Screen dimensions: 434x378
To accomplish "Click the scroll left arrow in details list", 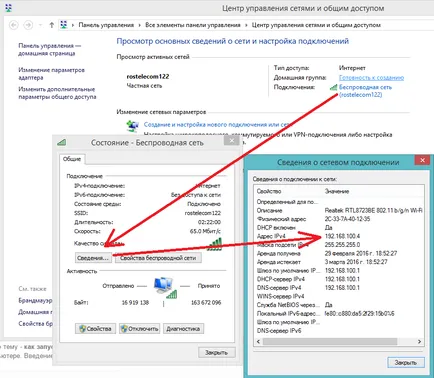I will point(258,342).
